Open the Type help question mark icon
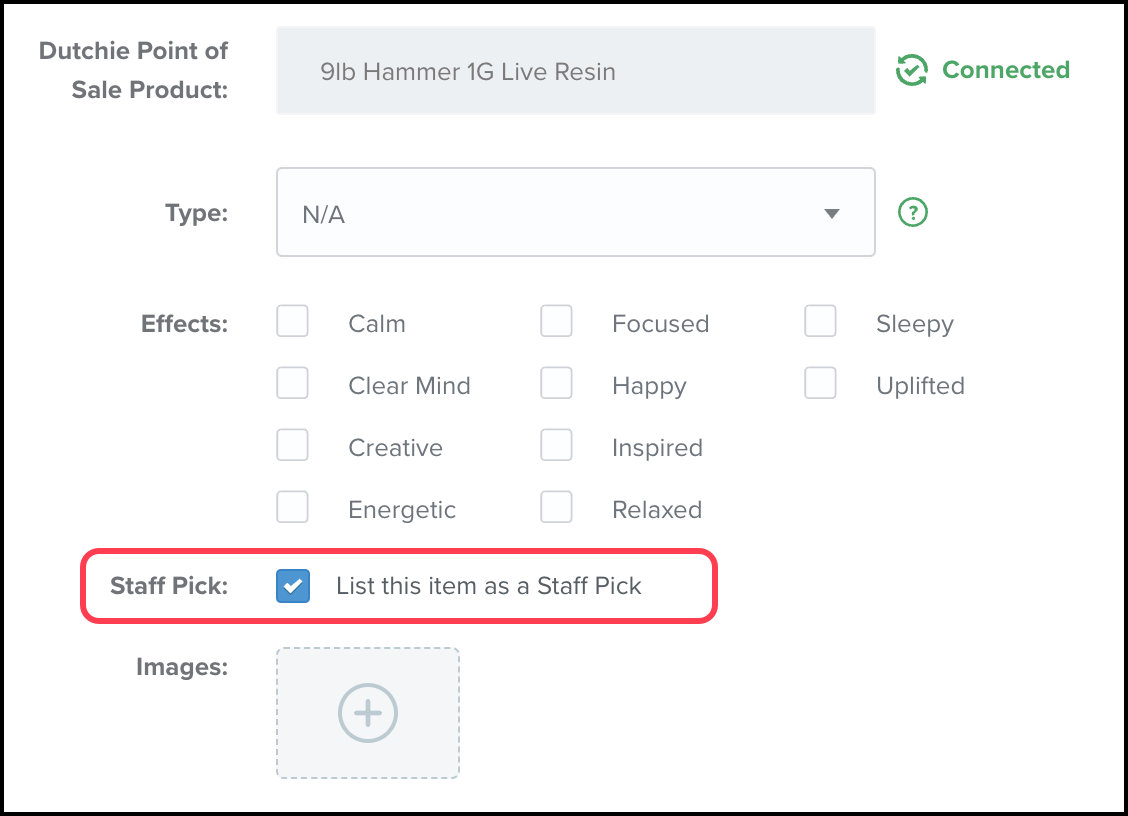The height and width of the screenshot is (816, 1128). tap(911, 212)
